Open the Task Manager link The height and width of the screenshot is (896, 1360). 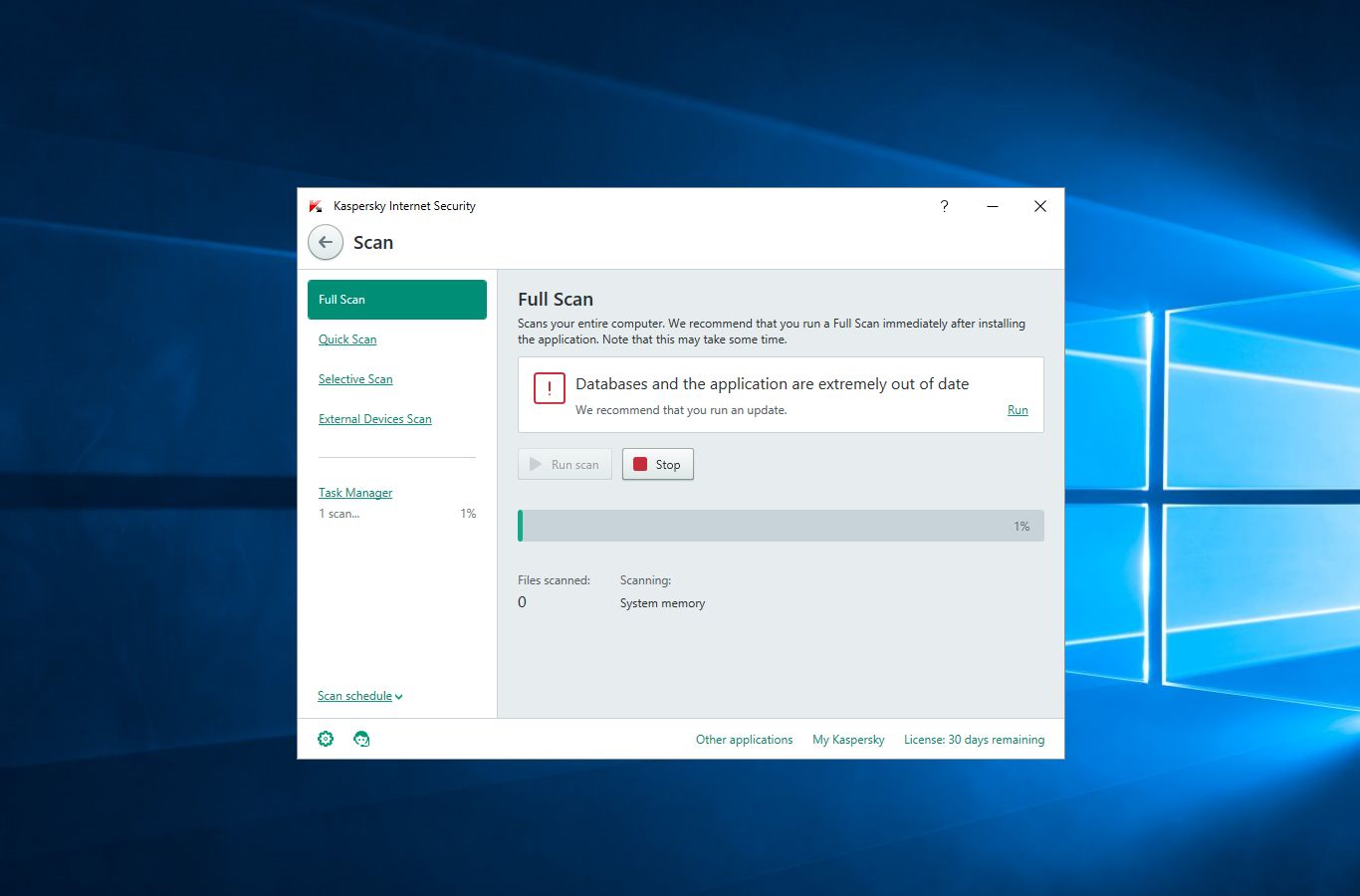click(x=355, y=493)
